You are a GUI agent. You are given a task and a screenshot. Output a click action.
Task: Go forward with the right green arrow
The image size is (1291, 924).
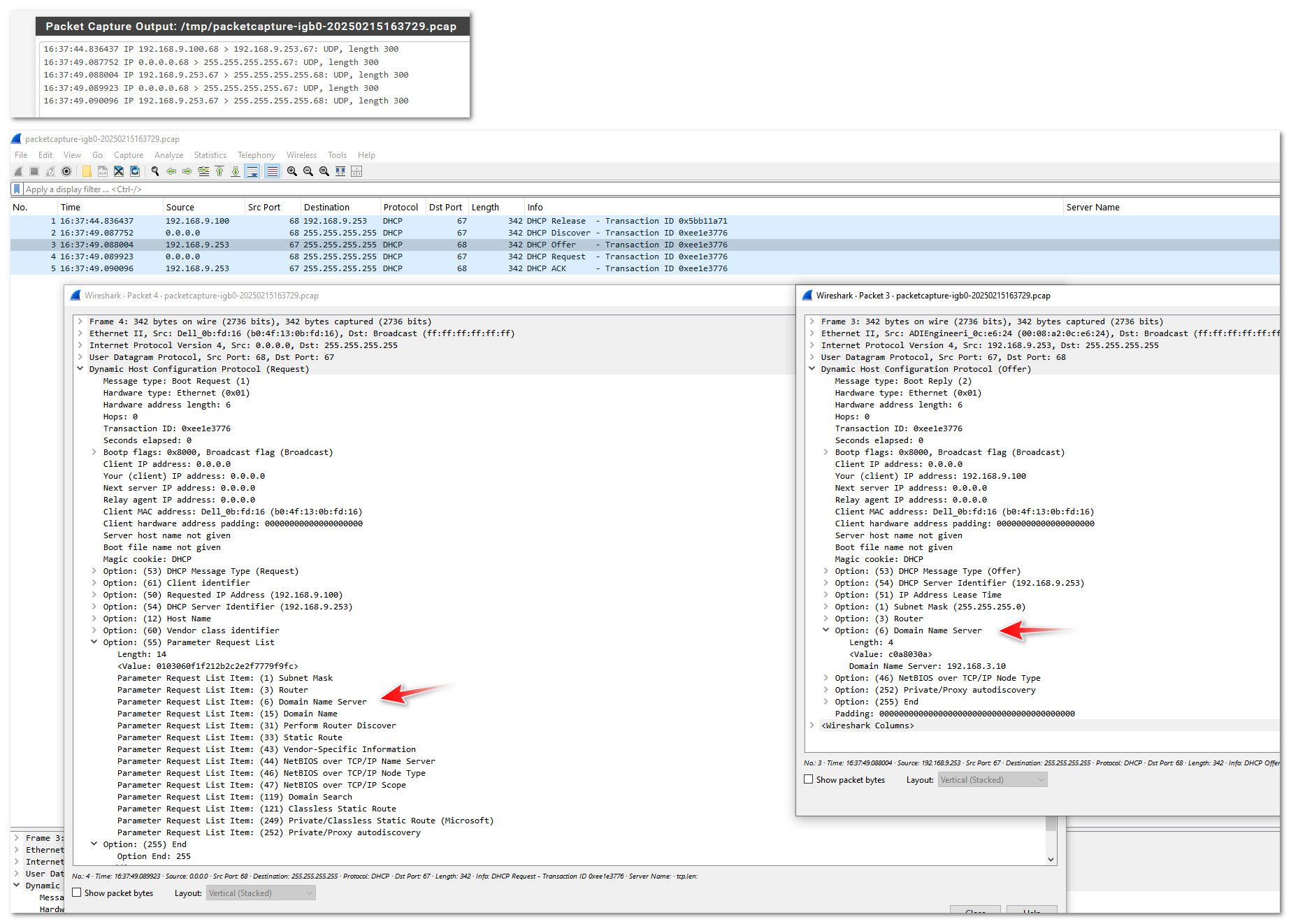pyautogui.click(x=187, y=171)
